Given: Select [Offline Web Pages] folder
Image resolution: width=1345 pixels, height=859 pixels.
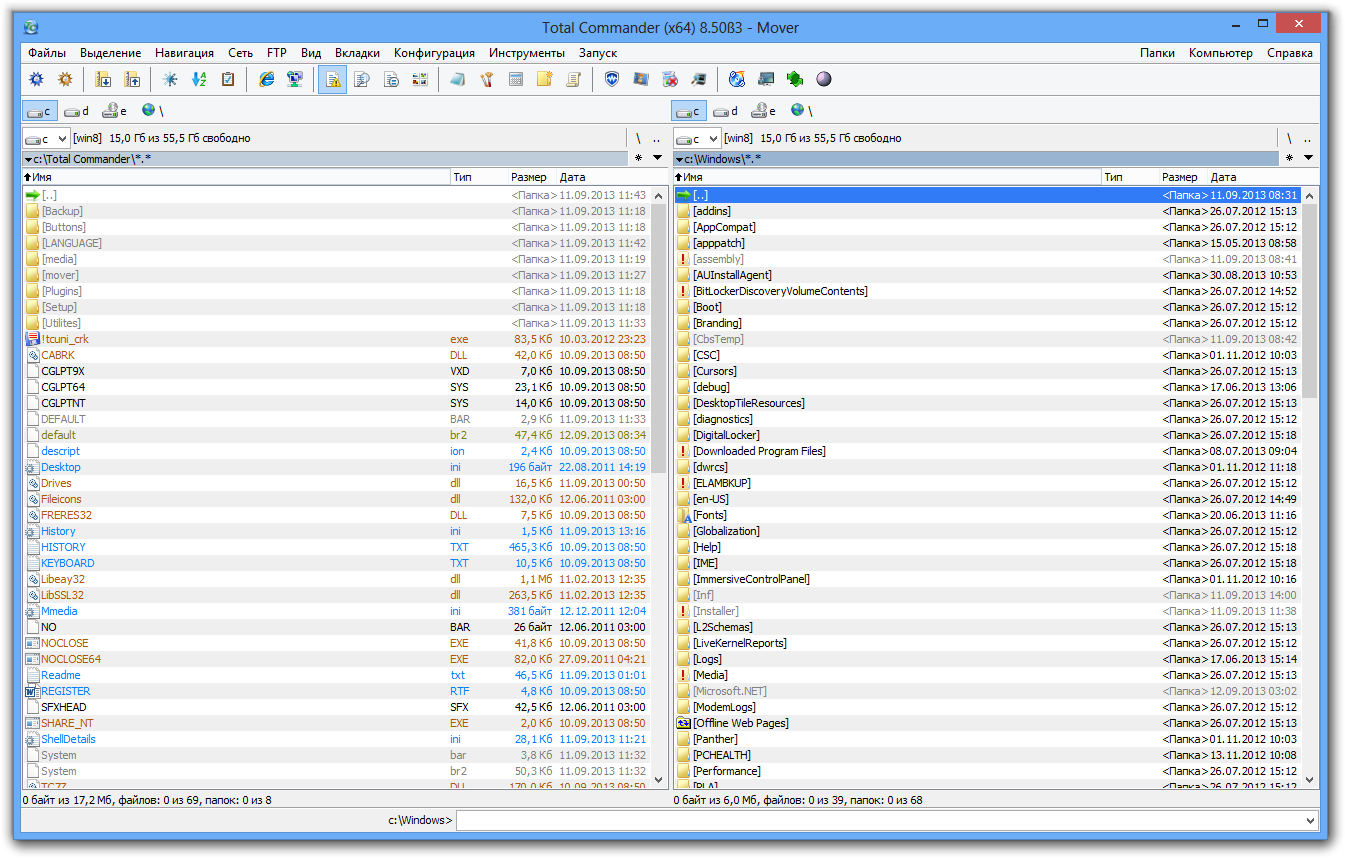Looking at the screenshot, I should click(988, 723).
